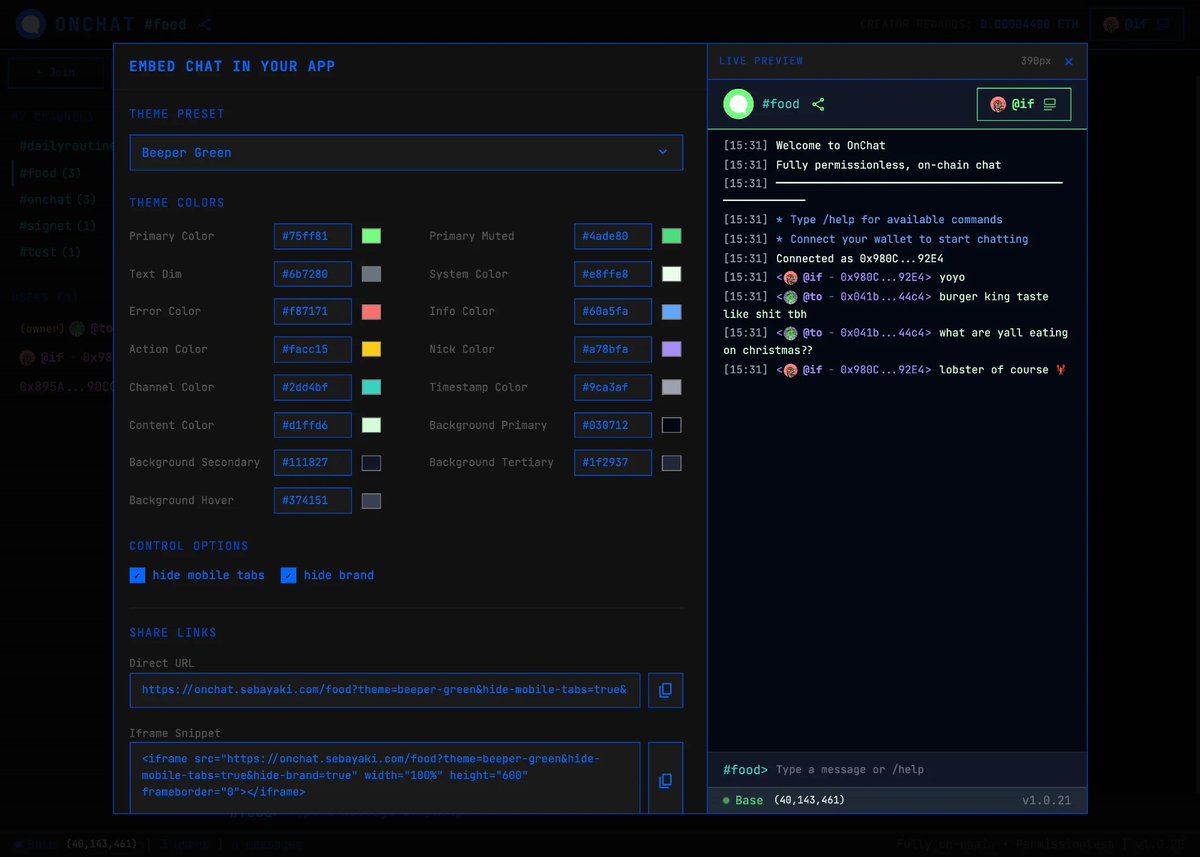This screenshot has width=1200, height=857.
Task: Edit the Background Primary hex field #030712
Action: [x=613, y=425]
